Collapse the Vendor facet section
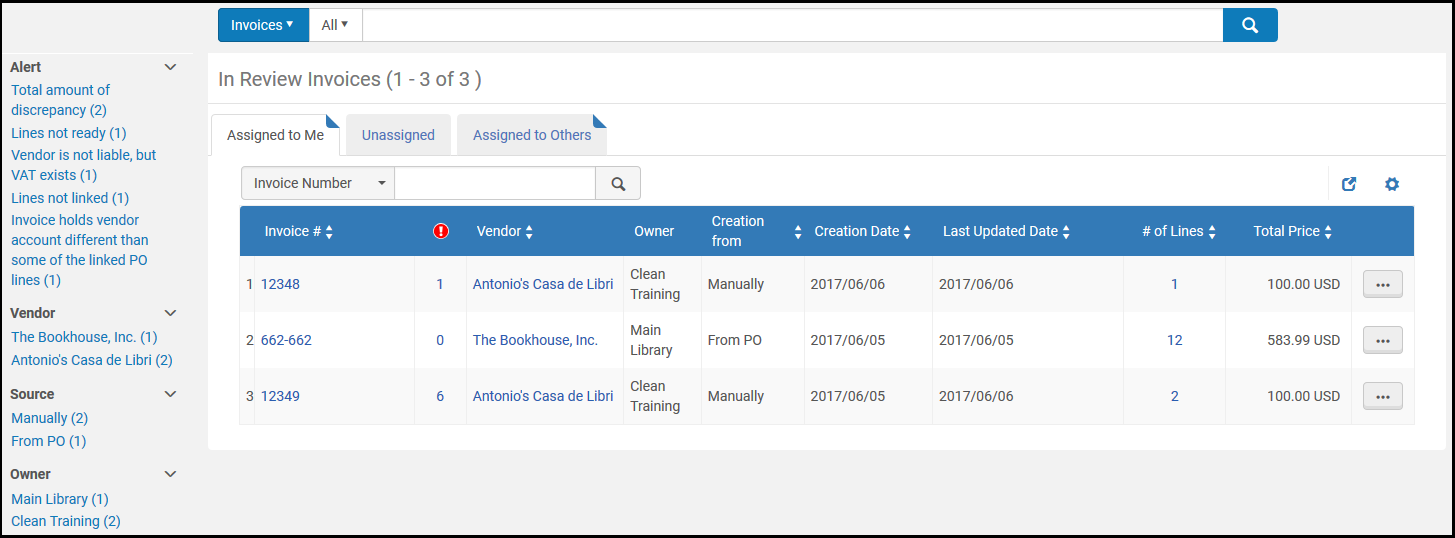This screenshot has width=1455, height=538. click(x=170, y=313)
